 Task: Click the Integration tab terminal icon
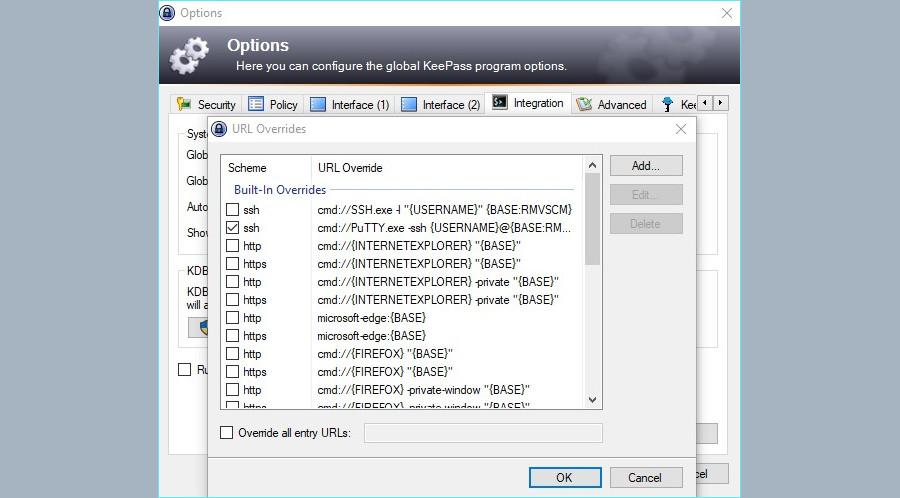coord(499,102)
